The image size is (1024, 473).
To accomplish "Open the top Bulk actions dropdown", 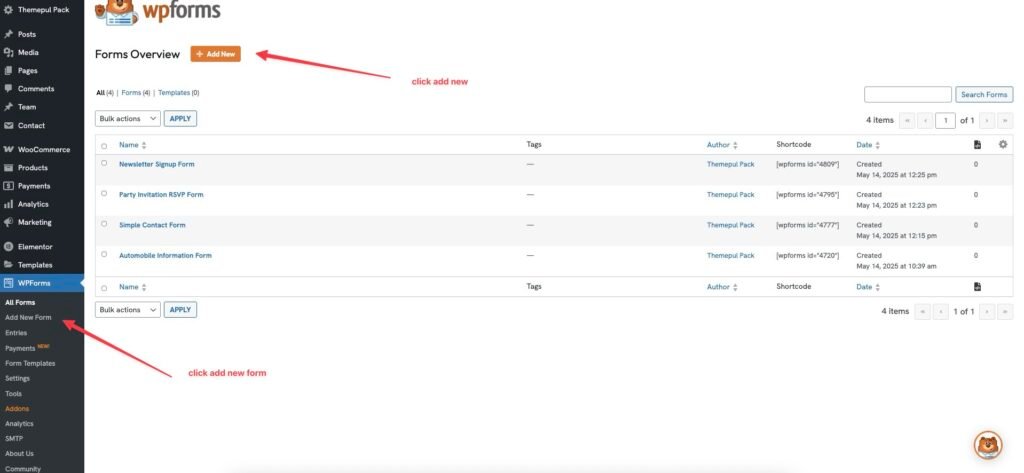I will [x=127, y=119].
